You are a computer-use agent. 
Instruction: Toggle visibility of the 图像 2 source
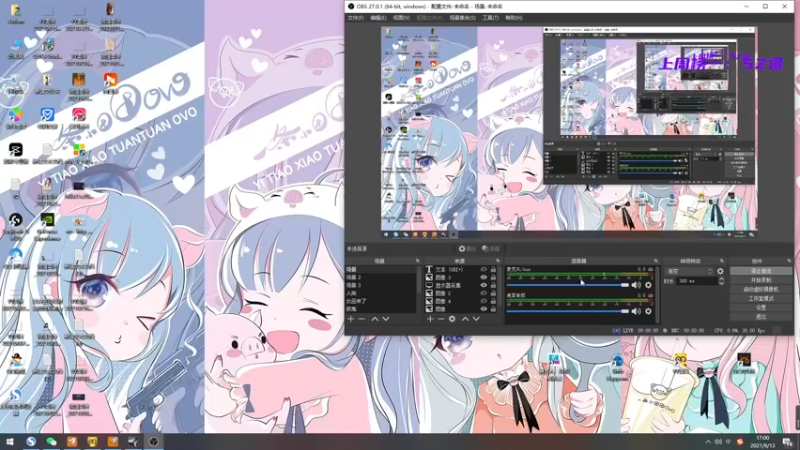coord(483,293)
